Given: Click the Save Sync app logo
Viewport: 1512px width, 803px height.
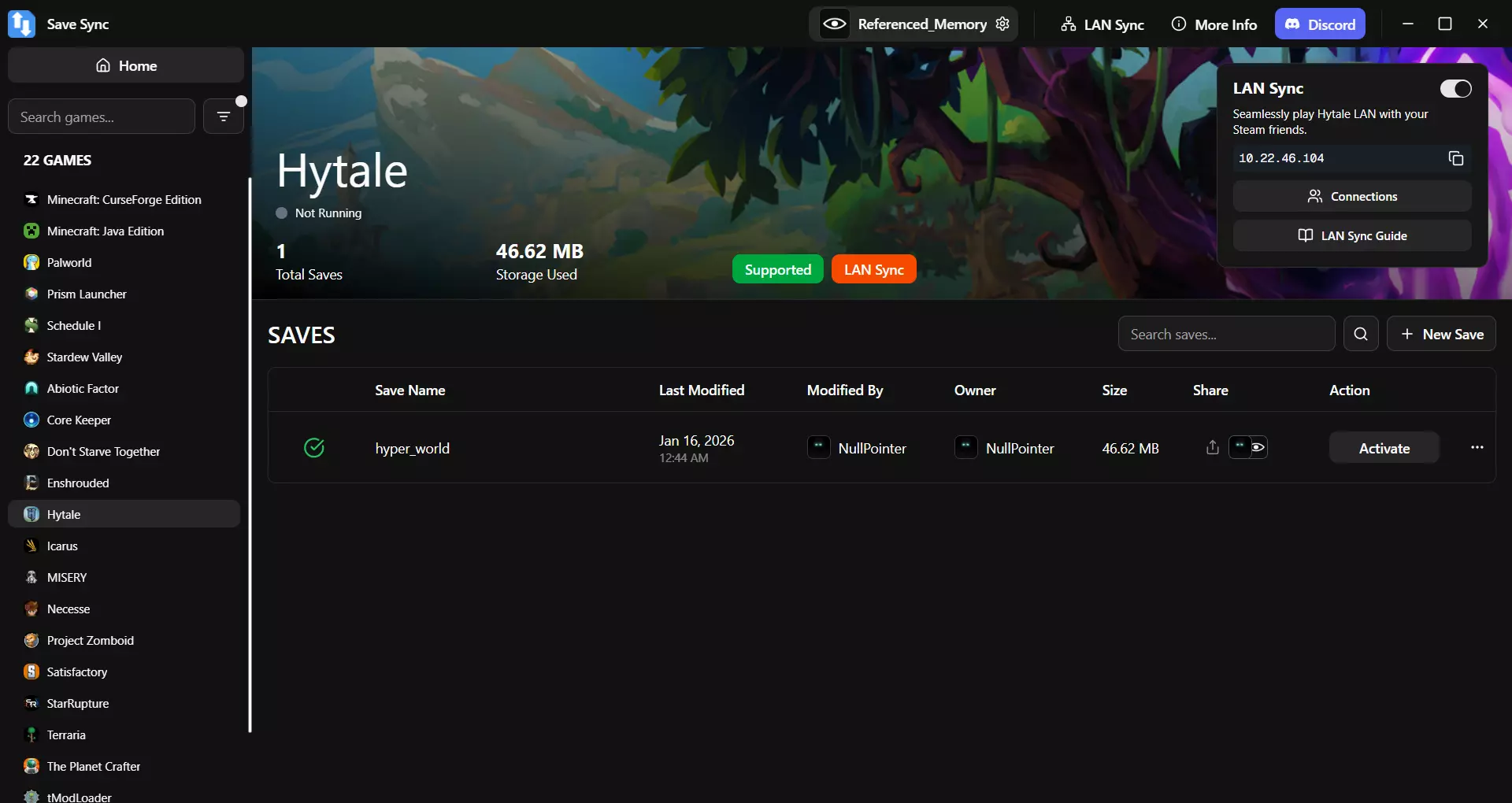Looking at the screenshot, I should click(x=21, y=24).
